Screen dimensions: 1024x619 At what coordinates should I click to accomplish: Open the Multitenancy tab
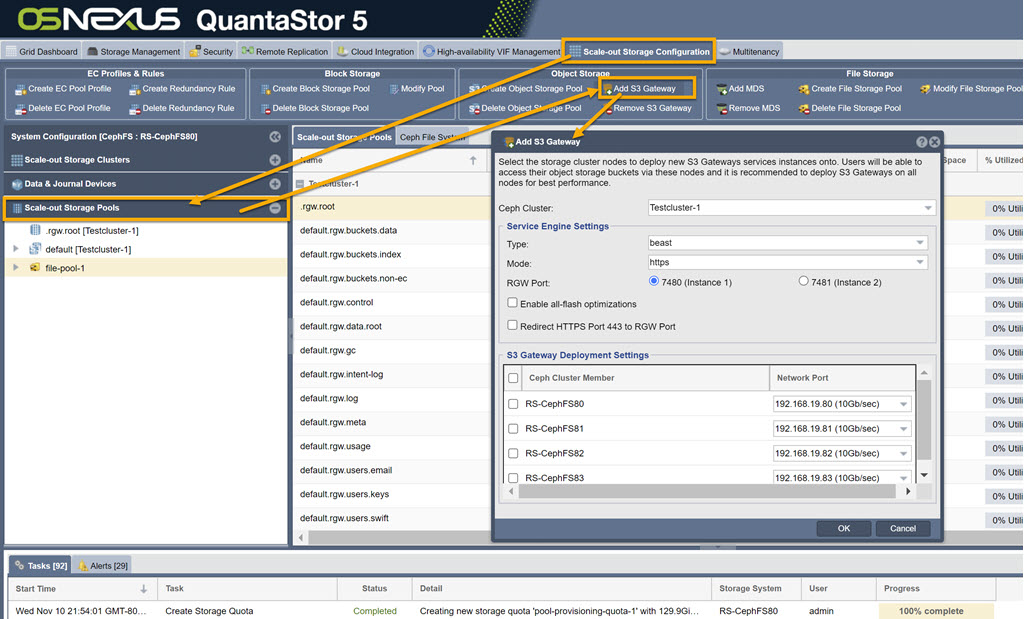pyautogui.click(x=749, y=52)
